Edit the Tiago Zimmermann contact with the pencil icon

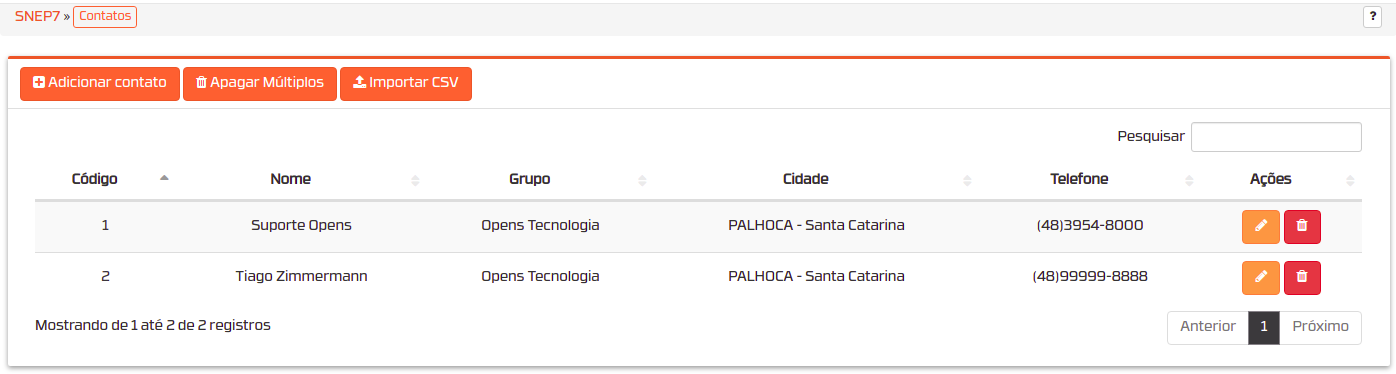(1260, 277)
